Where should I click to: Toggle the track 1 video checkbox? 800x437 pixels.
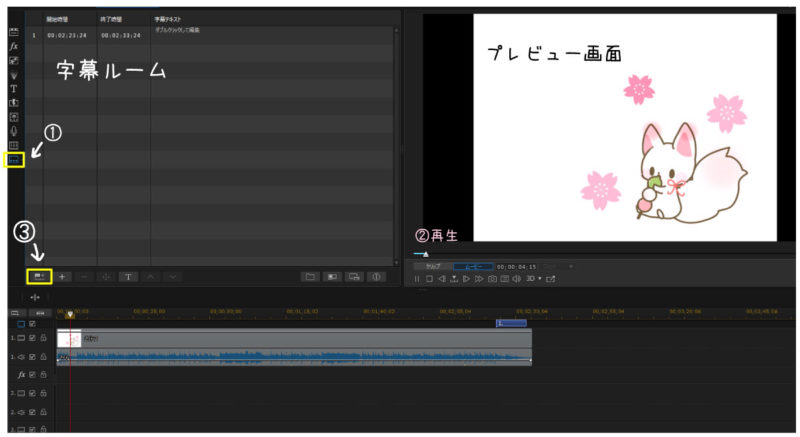tap(31, 340)
